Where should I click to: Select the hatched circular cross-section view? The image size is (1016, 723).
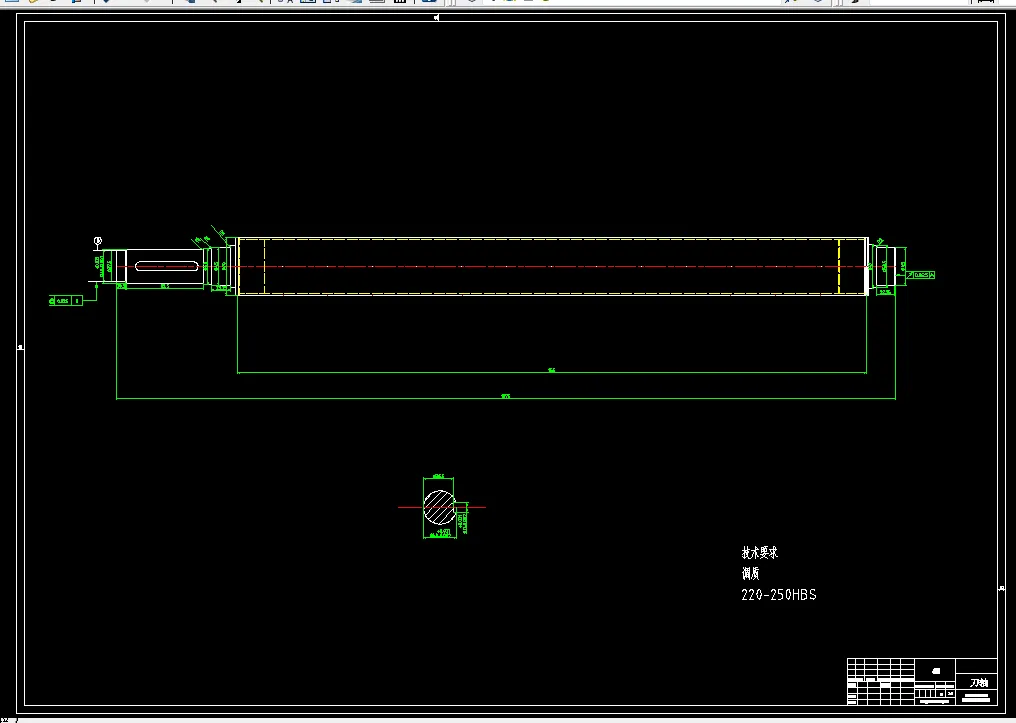(439, 507)
